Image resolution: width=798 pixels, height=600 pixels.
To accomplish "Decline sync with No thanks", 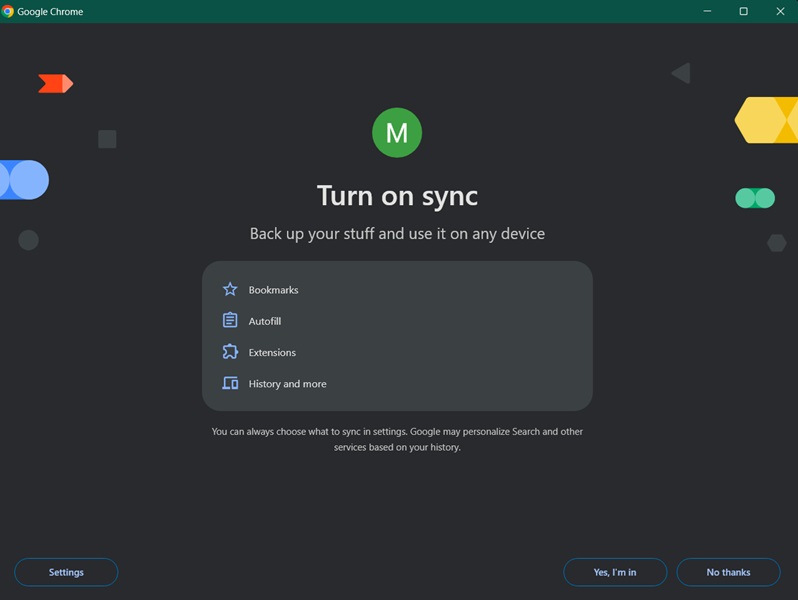I will click(x=728, y=572).
